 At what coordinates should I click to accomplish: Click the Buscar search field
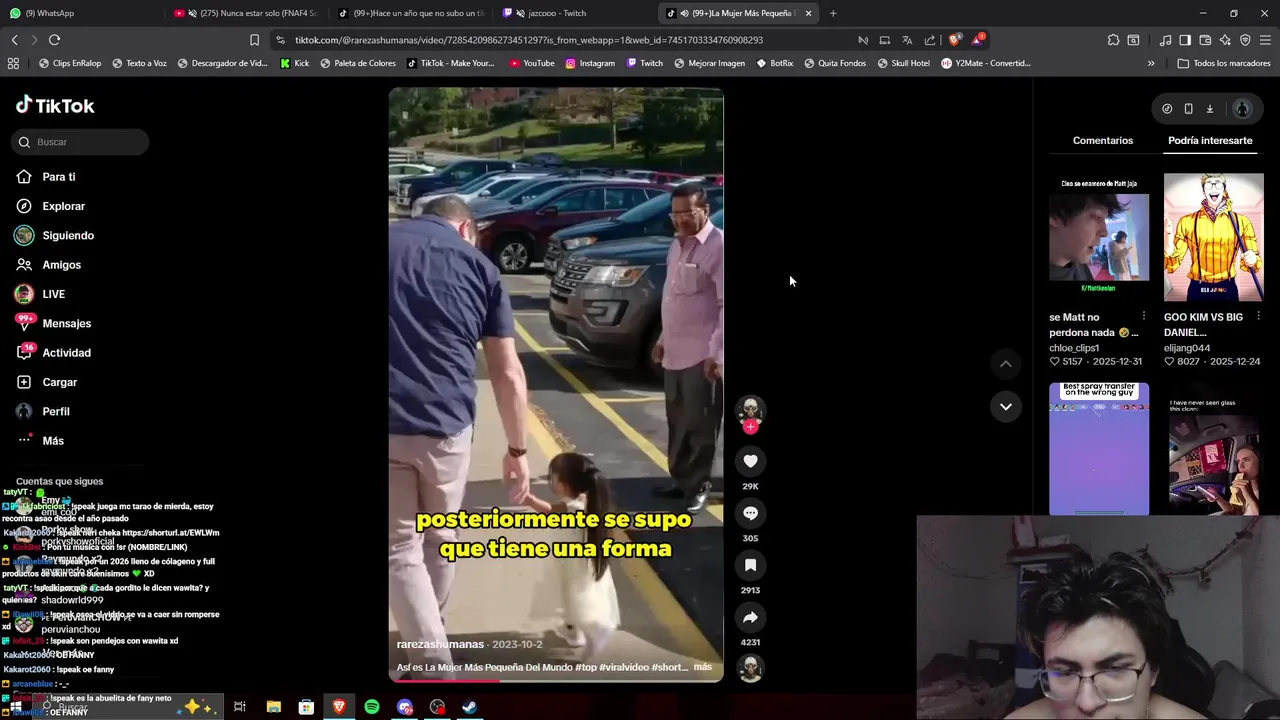pyautogui.click(x=80, y=142)
